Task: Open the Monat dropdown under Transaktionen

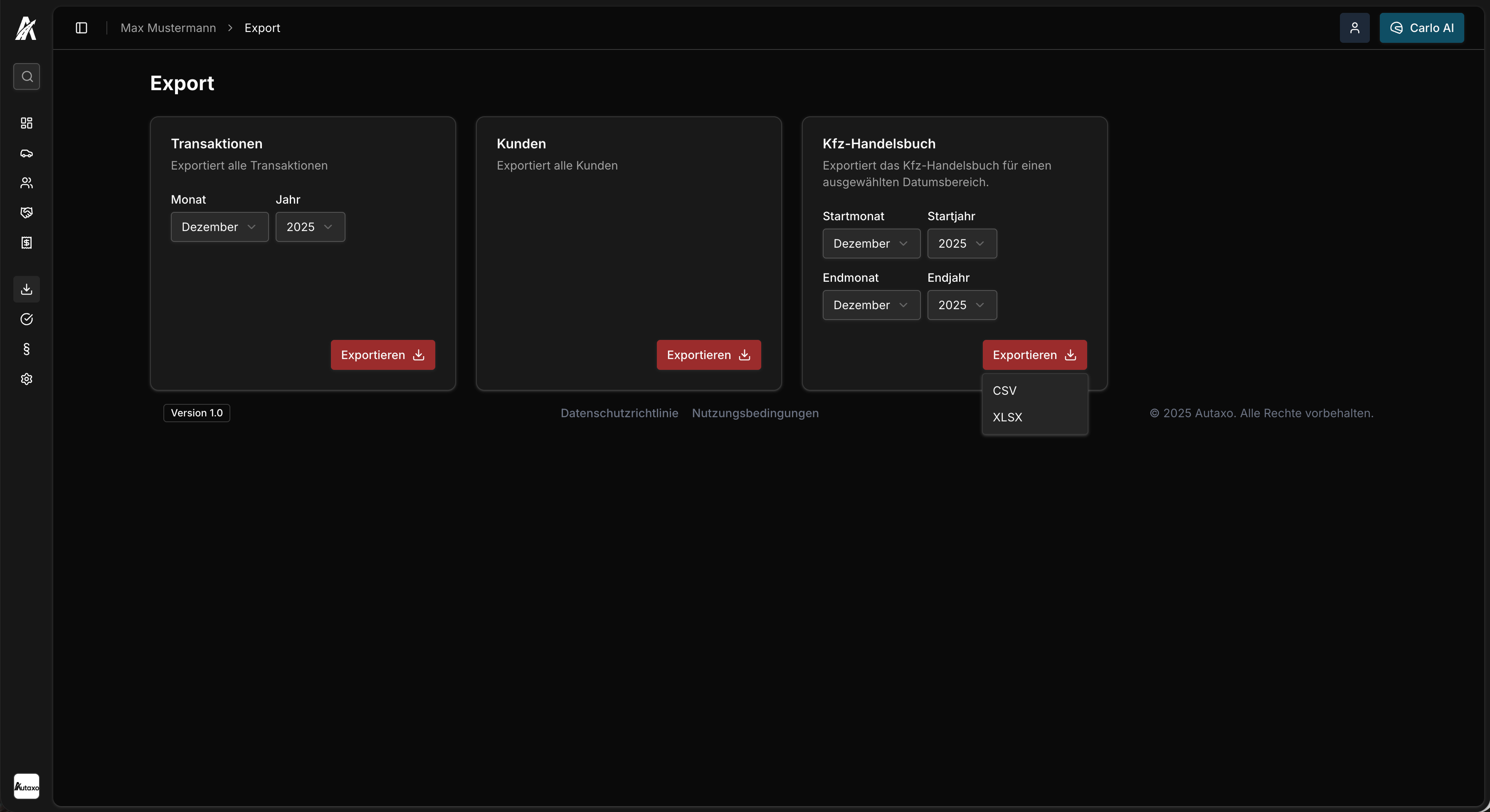Action: (219, 227)
